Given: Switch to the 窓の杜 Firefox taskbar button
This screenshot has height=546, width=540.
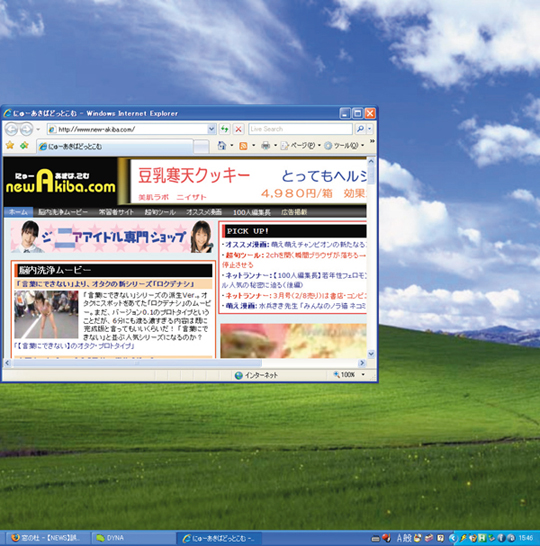Looking at the screenshot, I should tap(47, 538).
